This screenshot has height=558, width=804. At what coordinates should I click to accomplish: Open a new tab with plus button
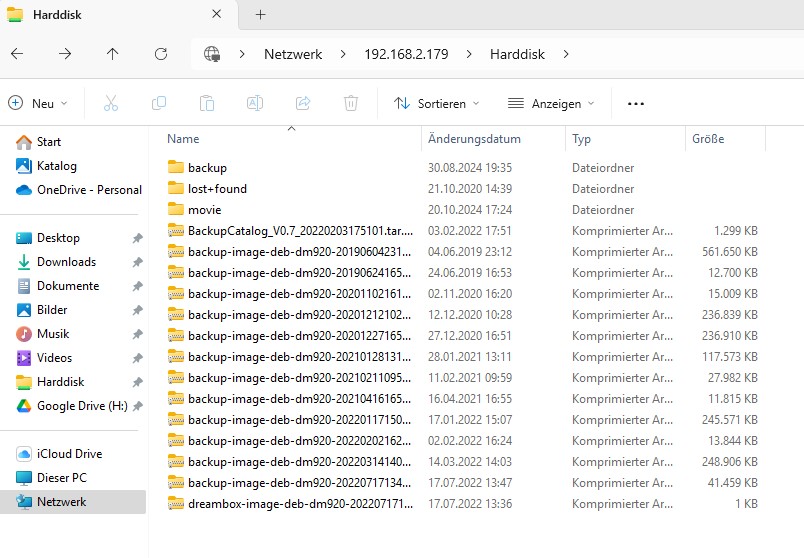(261, 14)
